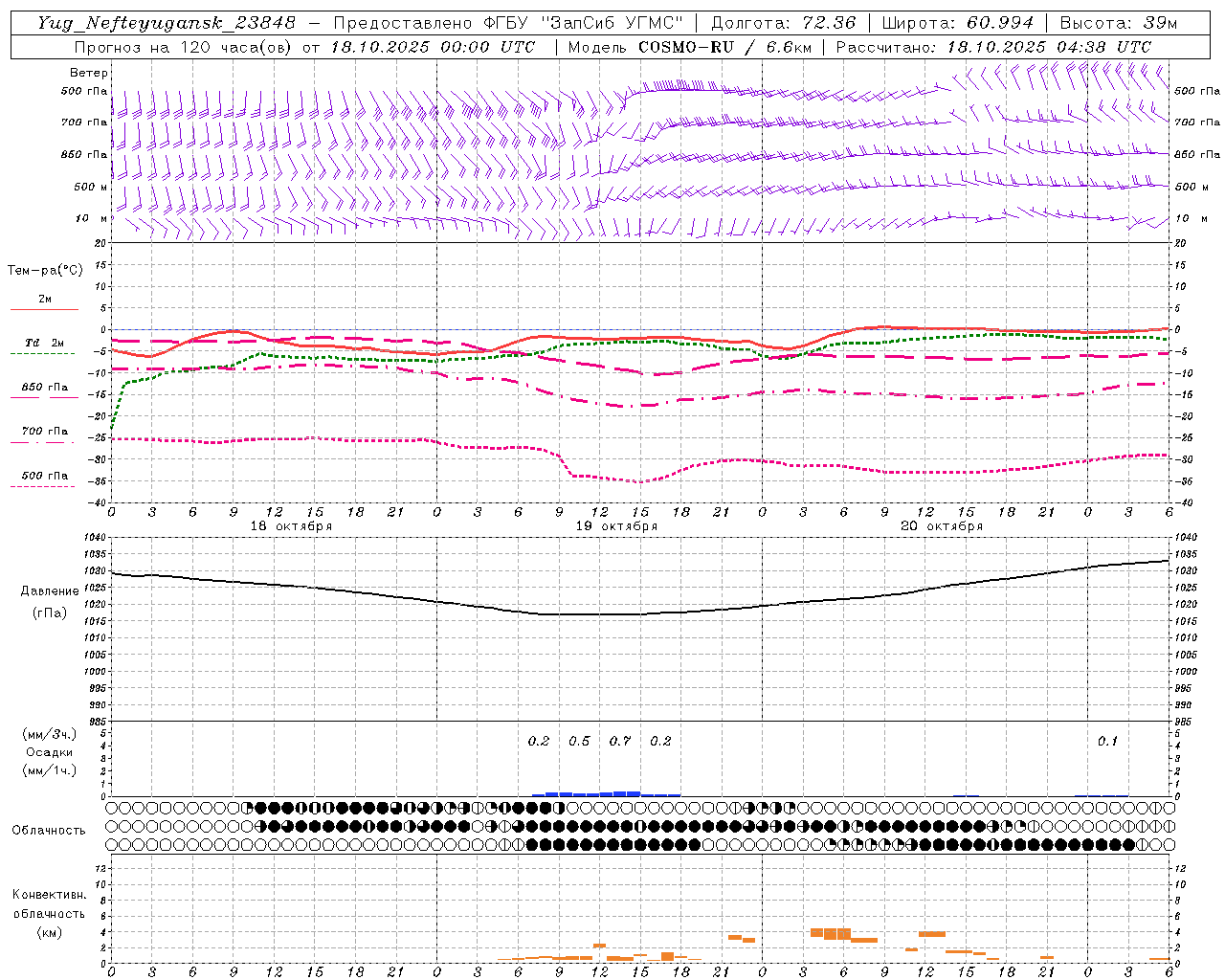Select the Прогноз на 120 часа(ов) text
1225x980 pixels.
pos(185,47)
